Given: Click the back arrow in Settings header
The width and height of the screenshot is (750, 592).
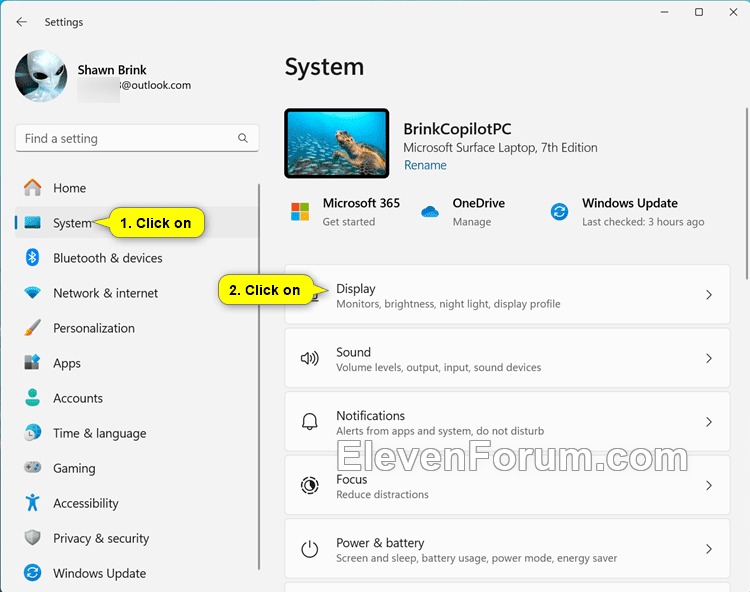Looking at the screenshot, I should 22,22.
